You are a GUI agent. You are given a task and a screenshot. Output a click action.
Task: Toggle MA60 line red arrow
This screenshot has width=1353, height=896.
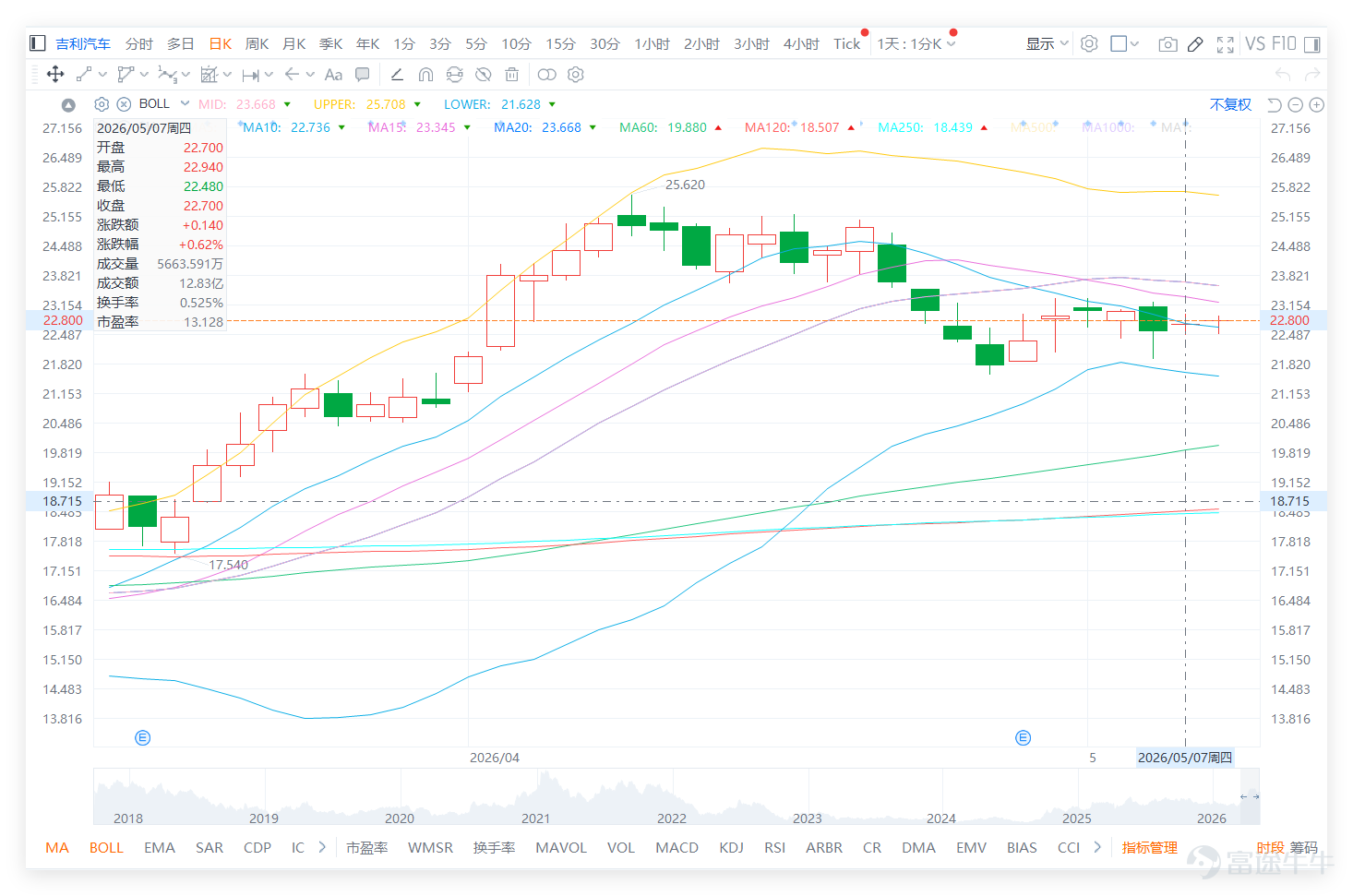pos(718,127)
